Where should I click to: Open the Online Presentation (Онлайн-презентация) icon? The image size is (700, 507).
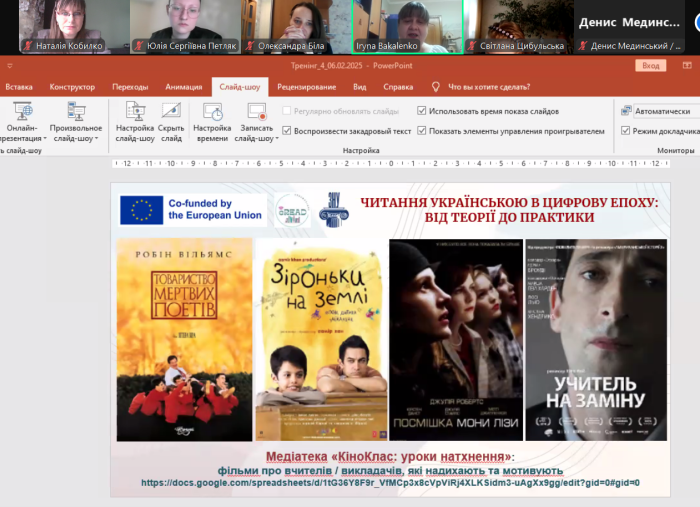pyautogui.click(x=22, y=112)
